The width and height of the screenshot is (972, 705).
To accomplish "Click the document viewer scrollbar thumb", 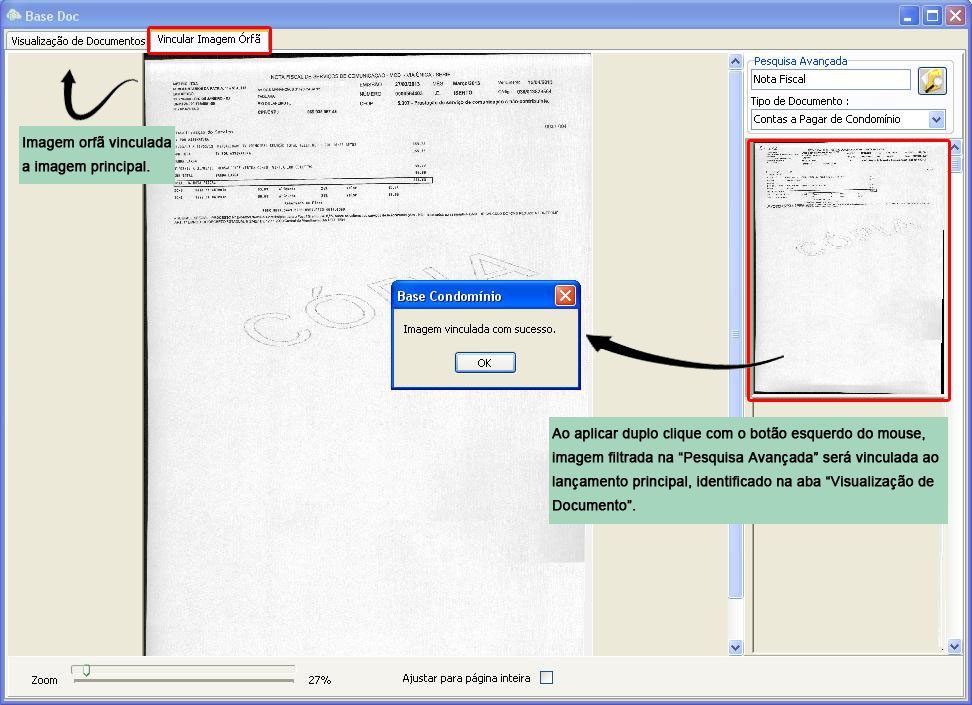I will click(x=735, y=334).
